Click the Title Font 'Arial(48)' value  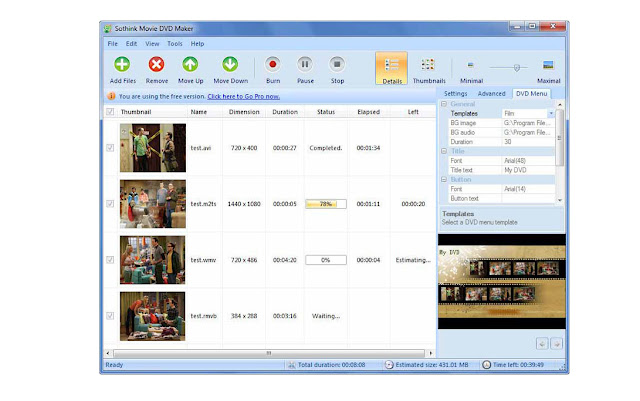[528, 160]
